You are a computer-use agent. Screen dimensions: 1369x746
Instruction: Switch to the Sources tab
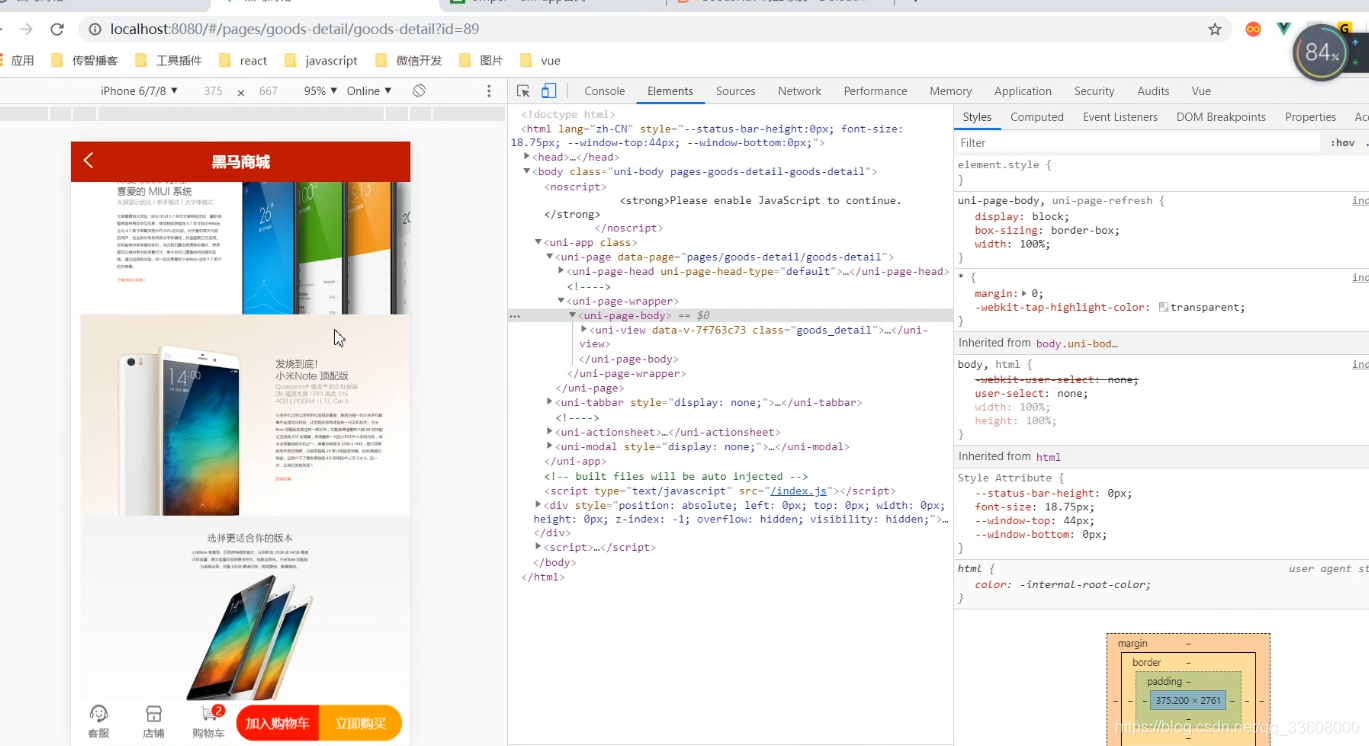735,91
